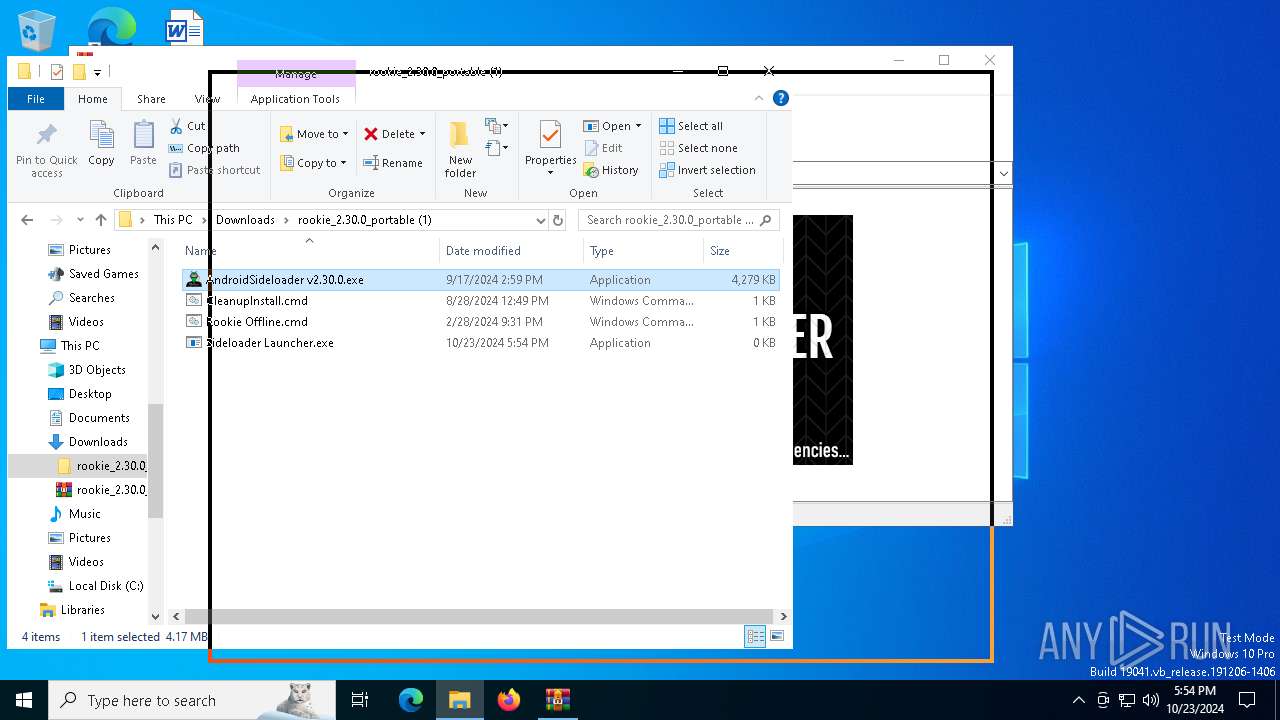Viewport: 1280px width, 720px height.
Task: Open 3D Objects in the navigation pane
Action: pyautogui.click(x=89, y=370)
